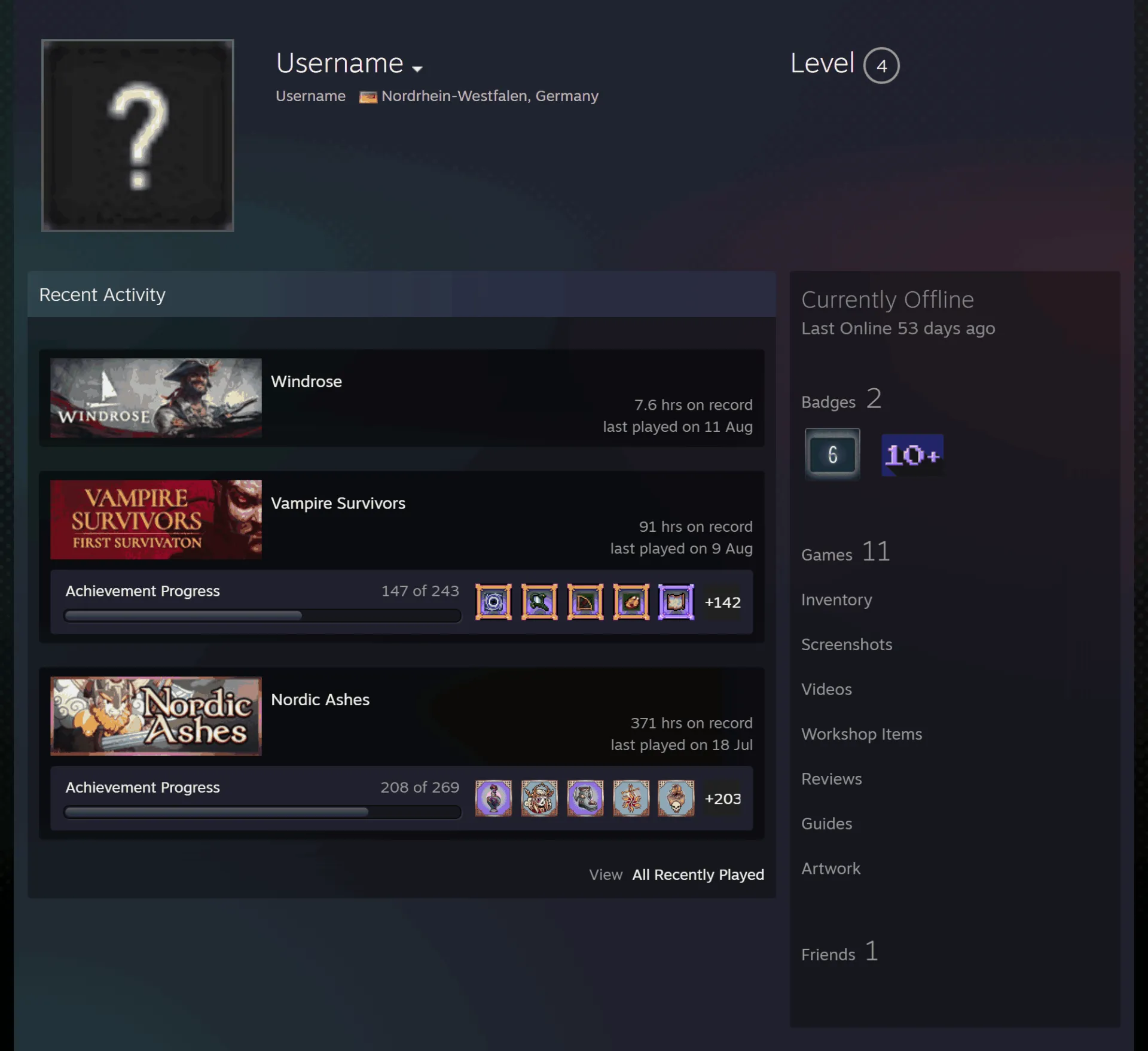Click the skull Nordic Ashes achievement icon

click(x=676, y=798)
